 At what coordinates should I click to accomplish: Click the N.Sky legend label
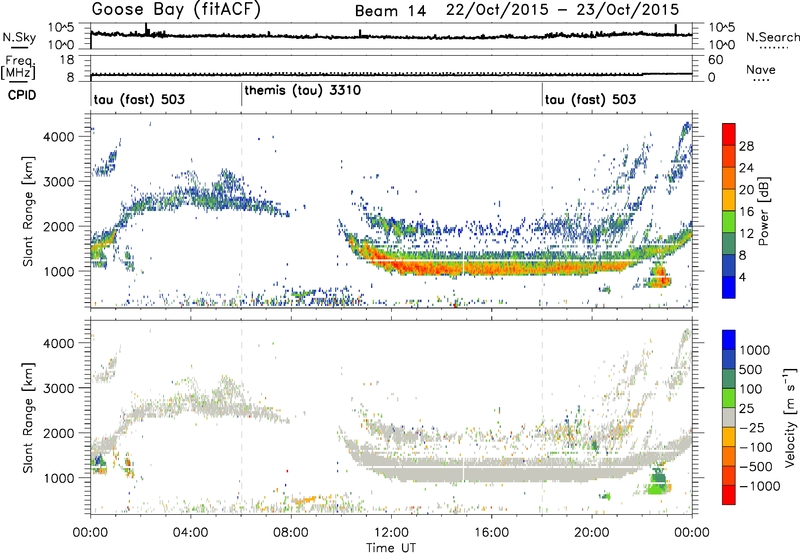[x=19, y=37]
